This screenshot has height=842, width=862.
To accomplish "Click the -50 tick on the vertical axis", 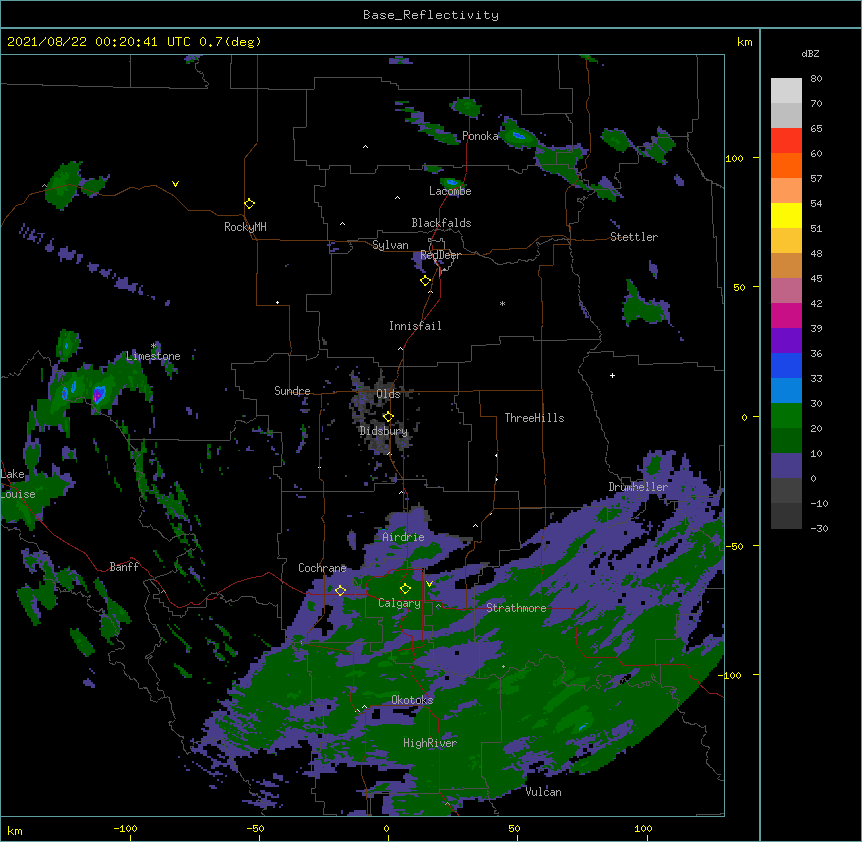I will click(734, 546).
